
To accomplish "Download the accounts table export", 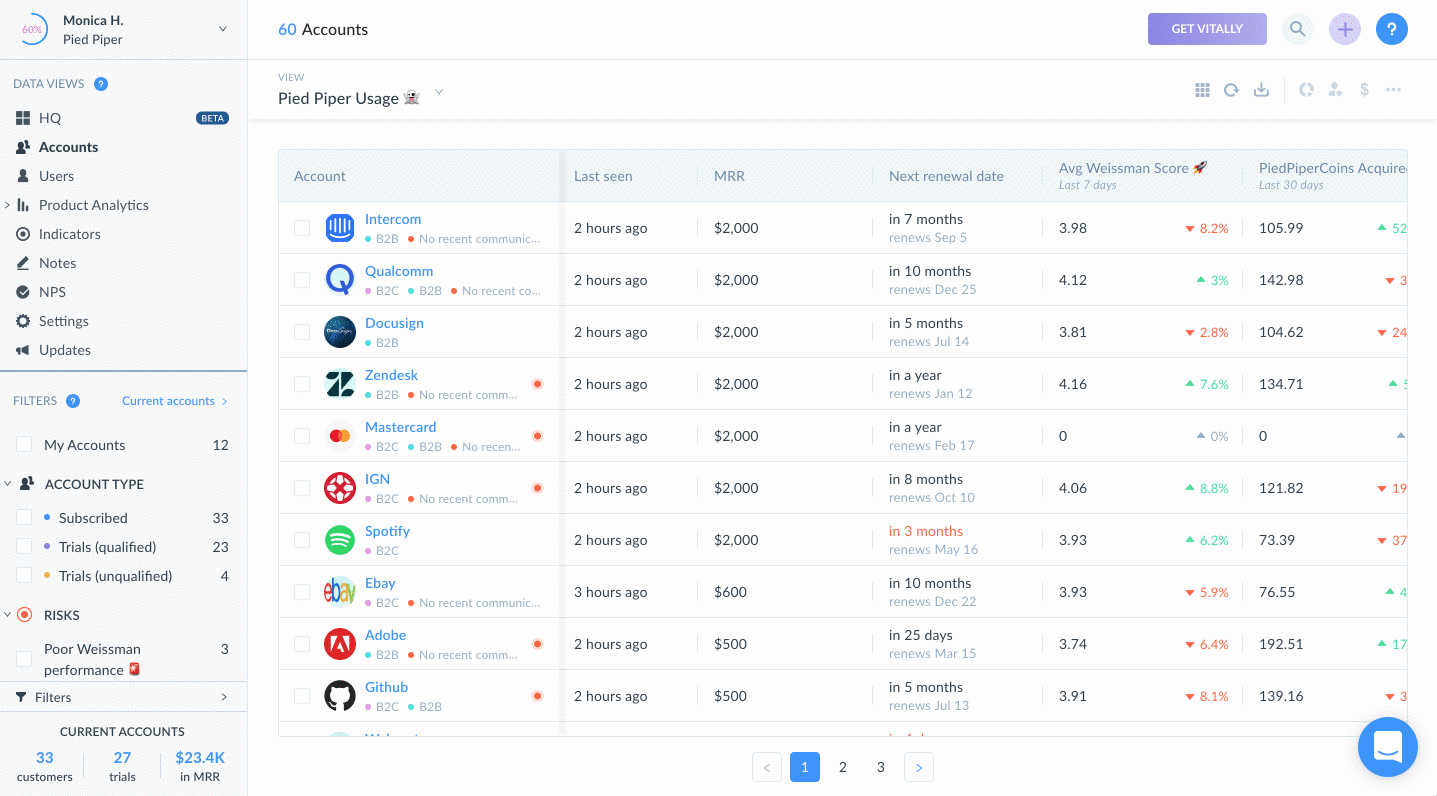I will [x=1262, y=90].
